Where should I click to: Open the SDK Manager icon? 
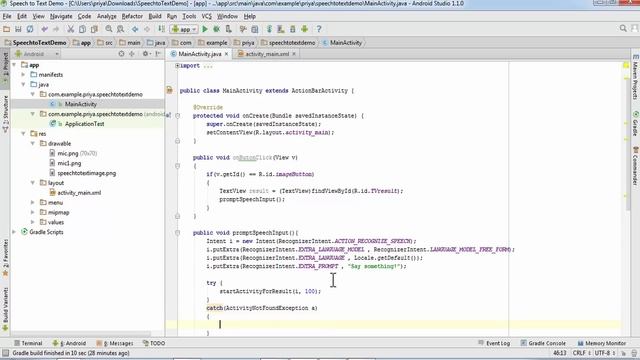coord(293,29)
